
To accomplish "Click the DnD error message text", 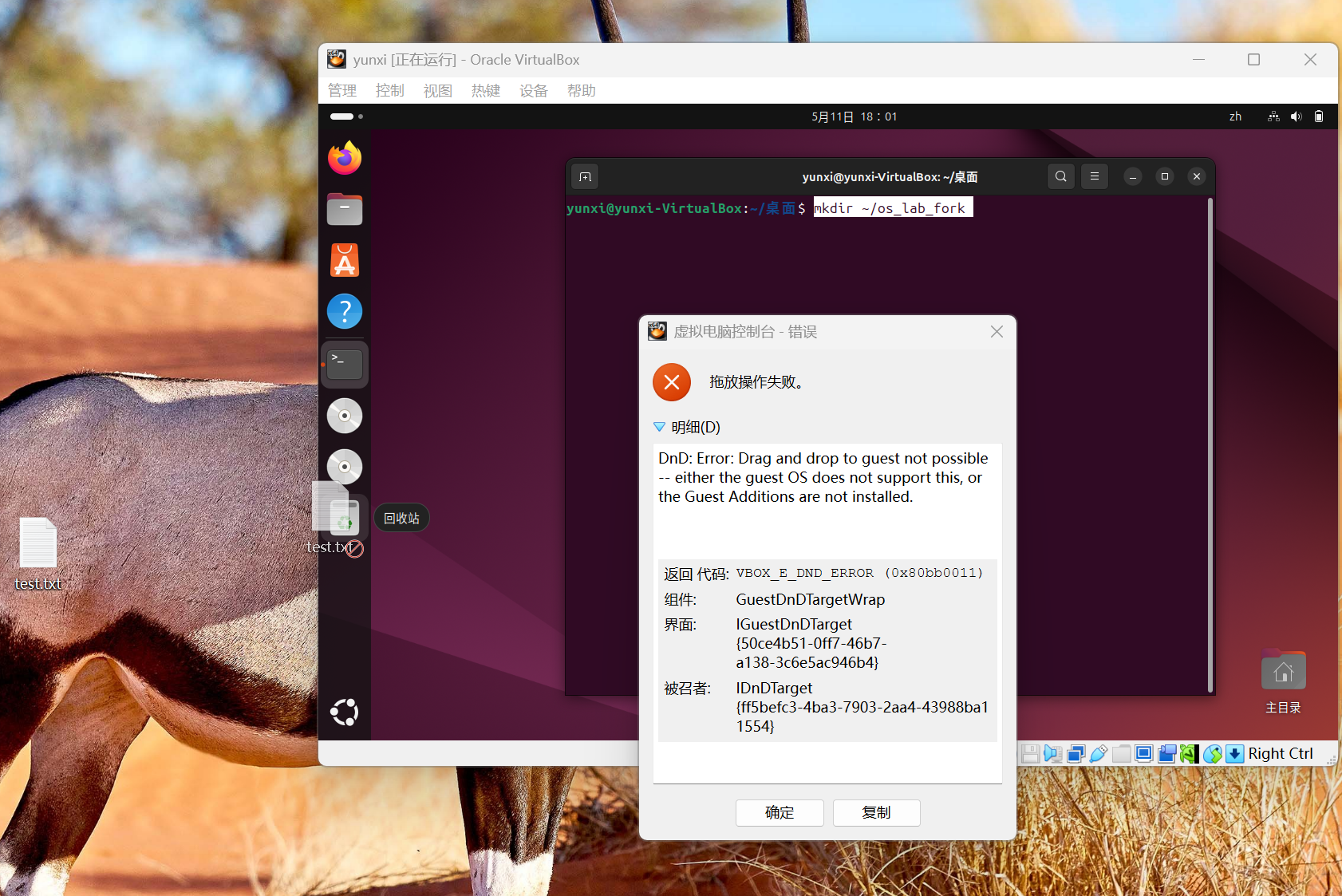I will coord(823,477).
